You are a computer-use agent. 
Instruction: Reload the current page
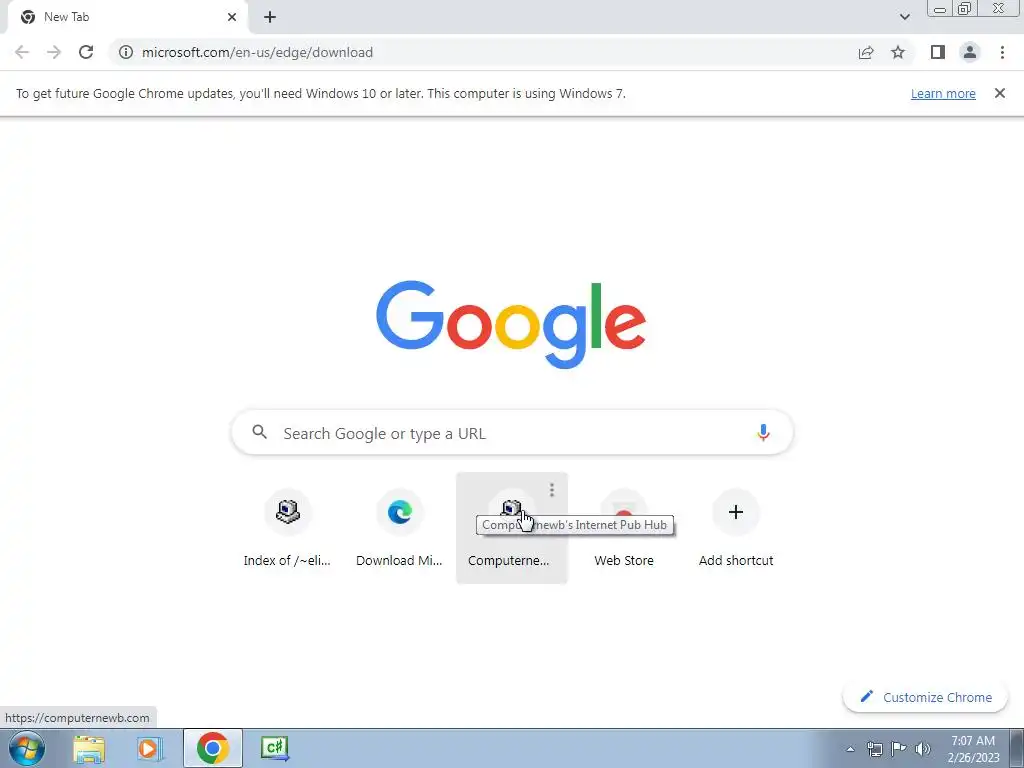86,52
